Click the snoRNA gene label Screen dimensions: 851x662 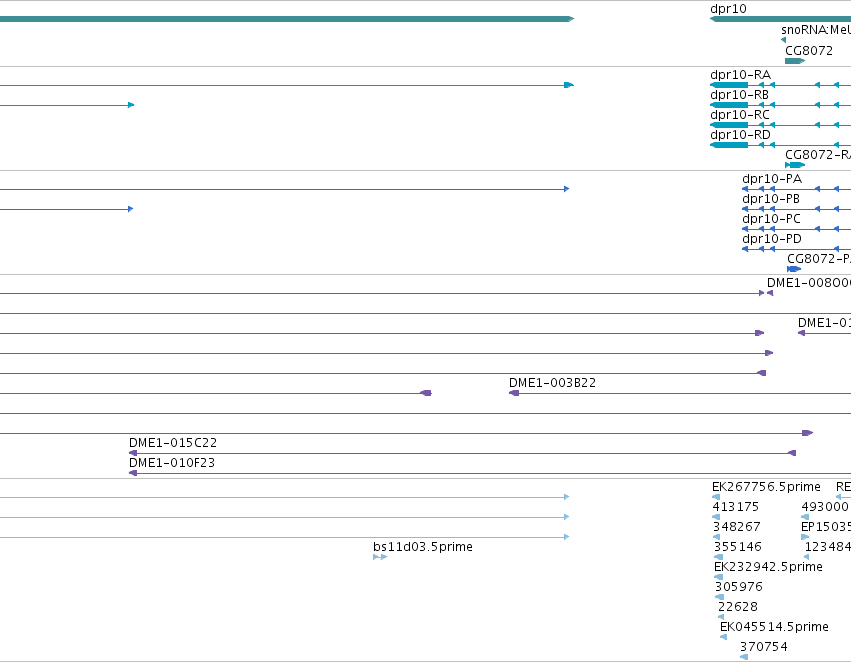(816, 30)
